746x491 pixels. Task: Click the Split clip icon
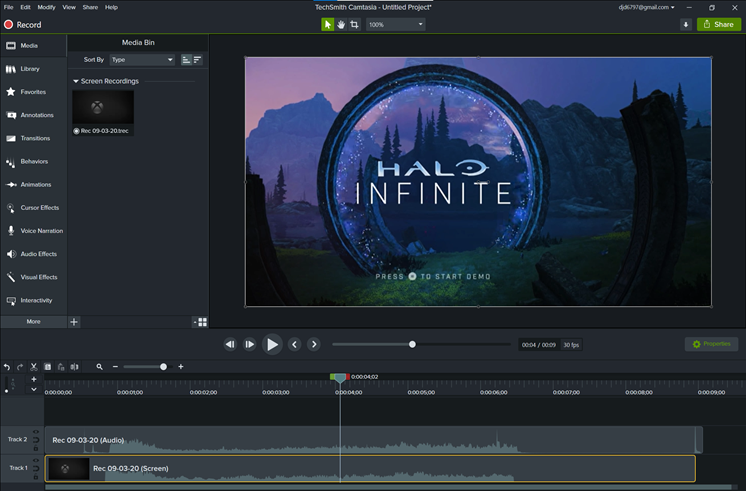tap(74, 367)
